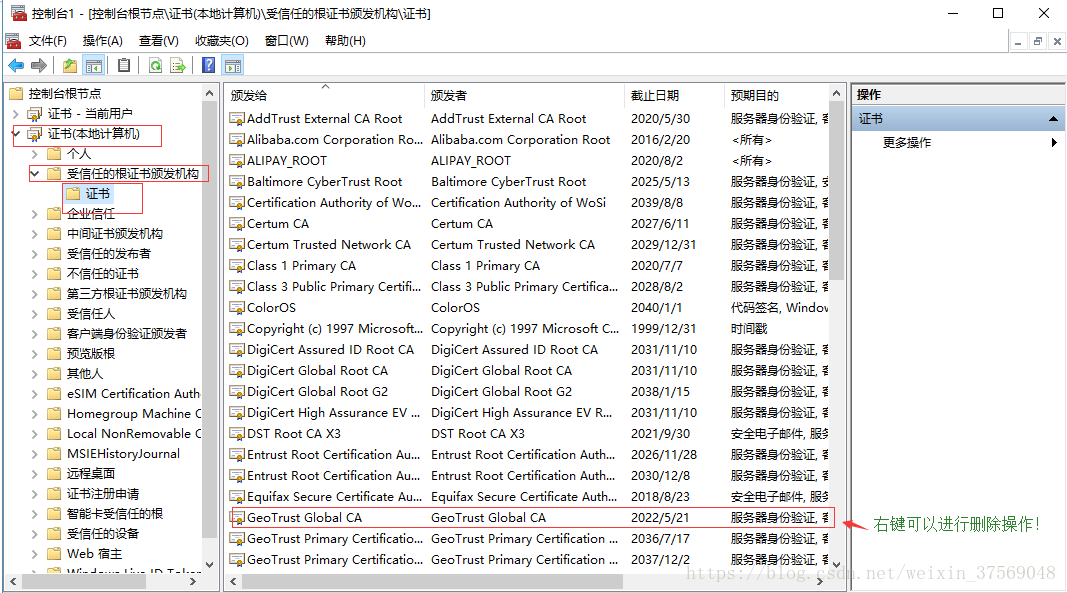Click the certificate icon beside DST Root CA X3
Screen dimensions: 1067x593
(237, 434)
